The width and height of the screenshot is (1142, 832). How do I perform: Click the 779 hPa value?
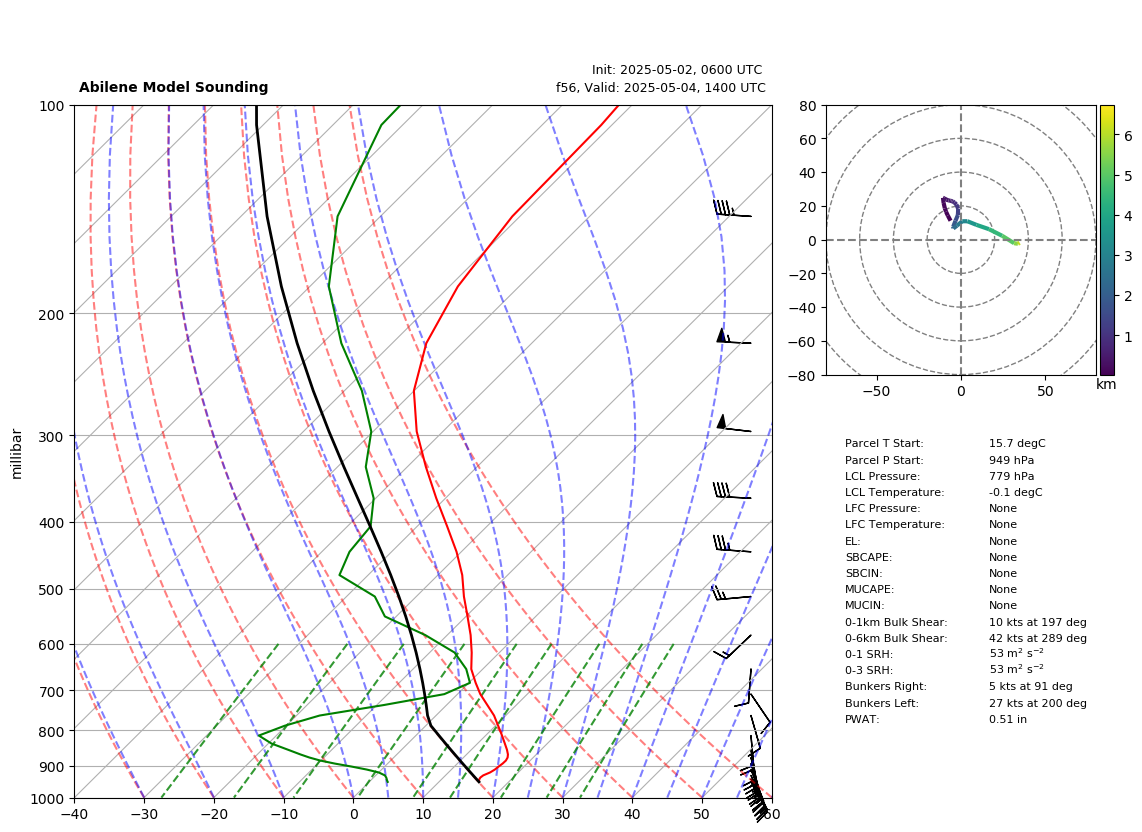coord(1012,476)
